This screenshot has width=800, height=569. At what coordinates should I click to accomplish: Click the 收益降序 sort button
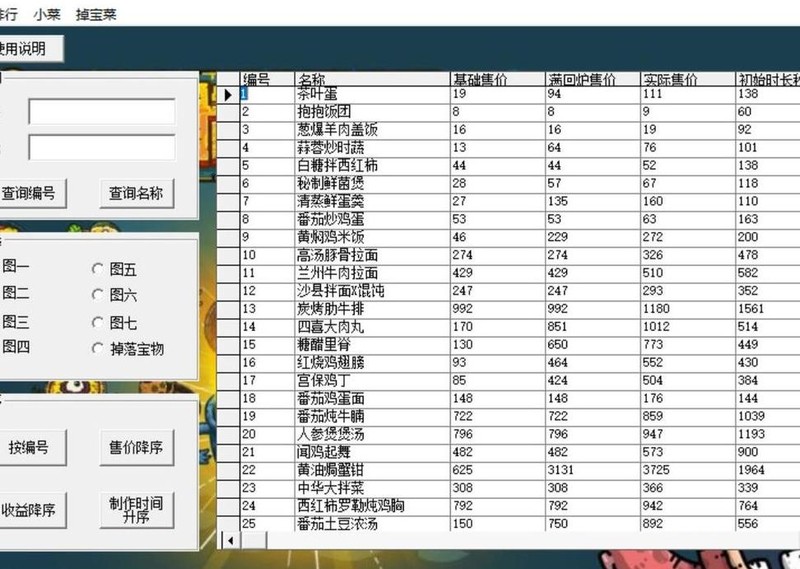point(28,510)
